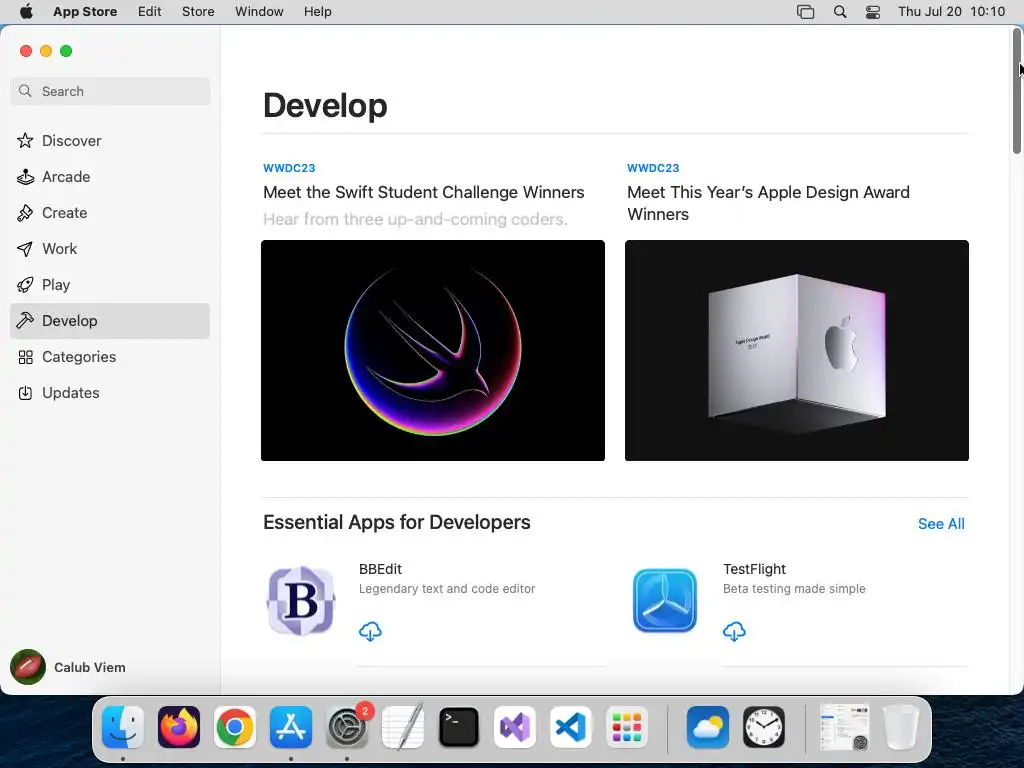1024x768 pixels.
Task: Click the Develop hammer icon
Action: [25, 321]
